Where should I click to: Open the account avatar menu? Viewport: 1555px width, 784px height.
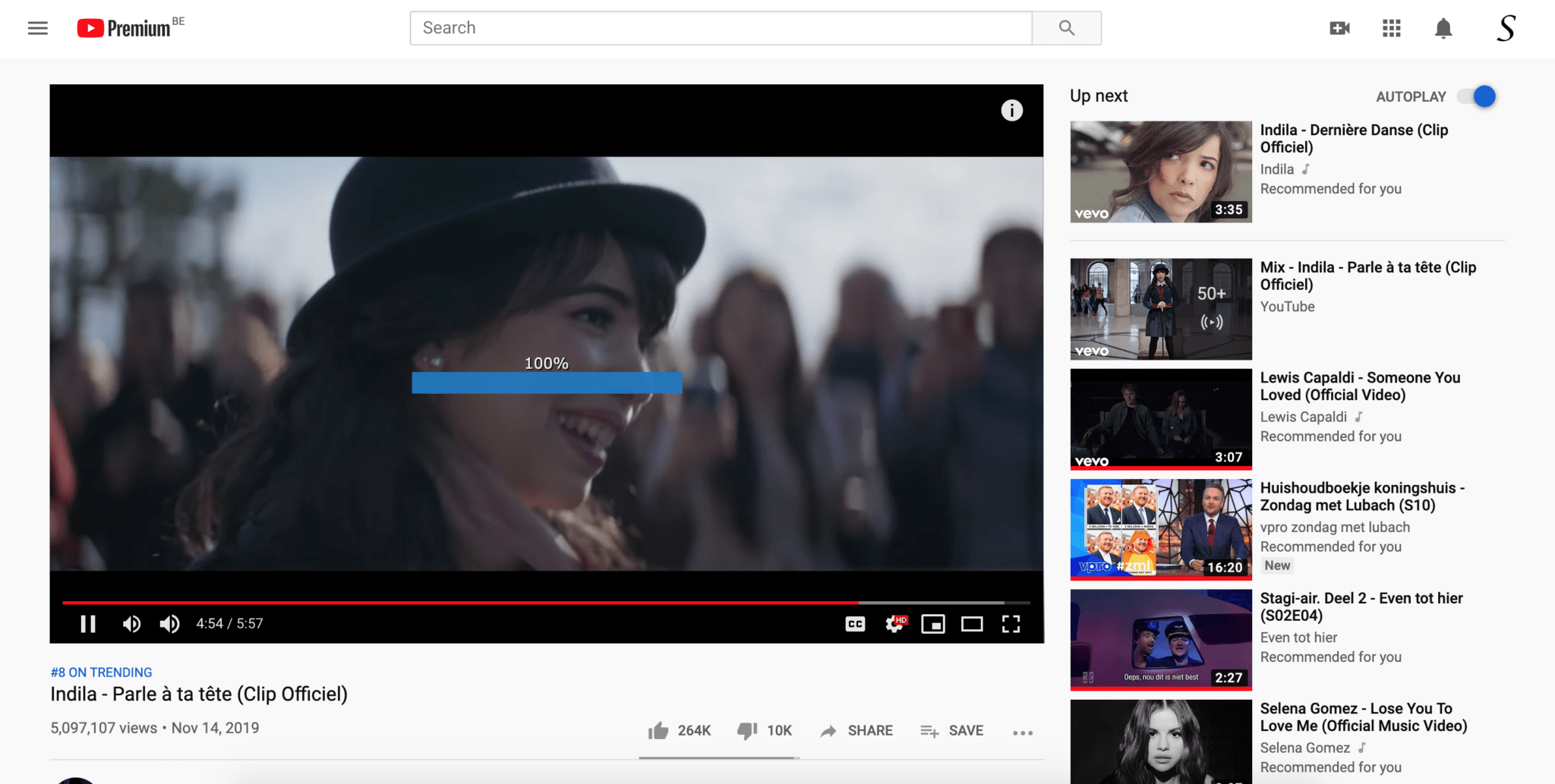(x=1506, y=28)
